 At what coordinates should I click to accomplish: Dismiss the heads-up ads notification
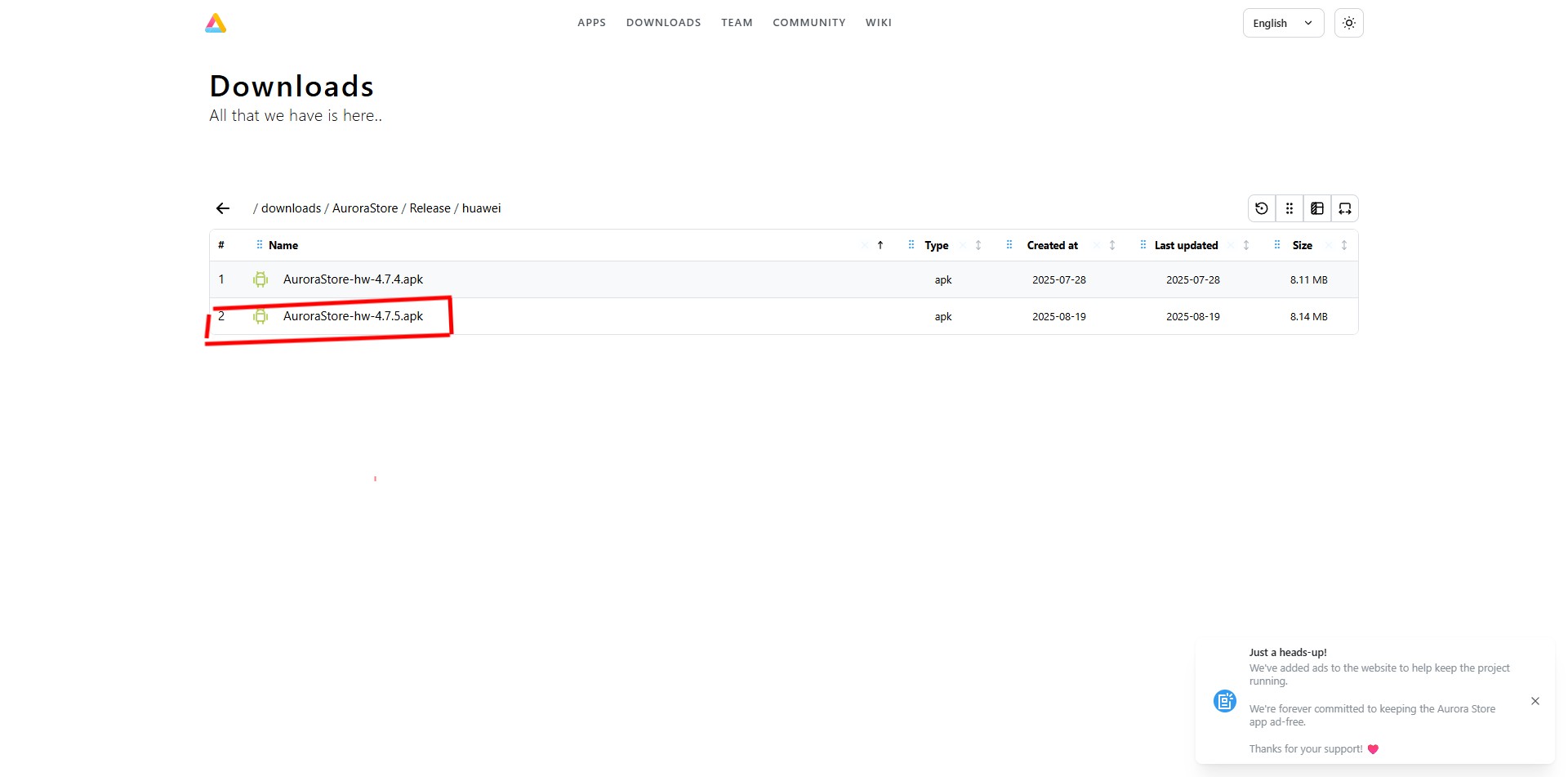pyautogui.click(x=1535, y=701)
